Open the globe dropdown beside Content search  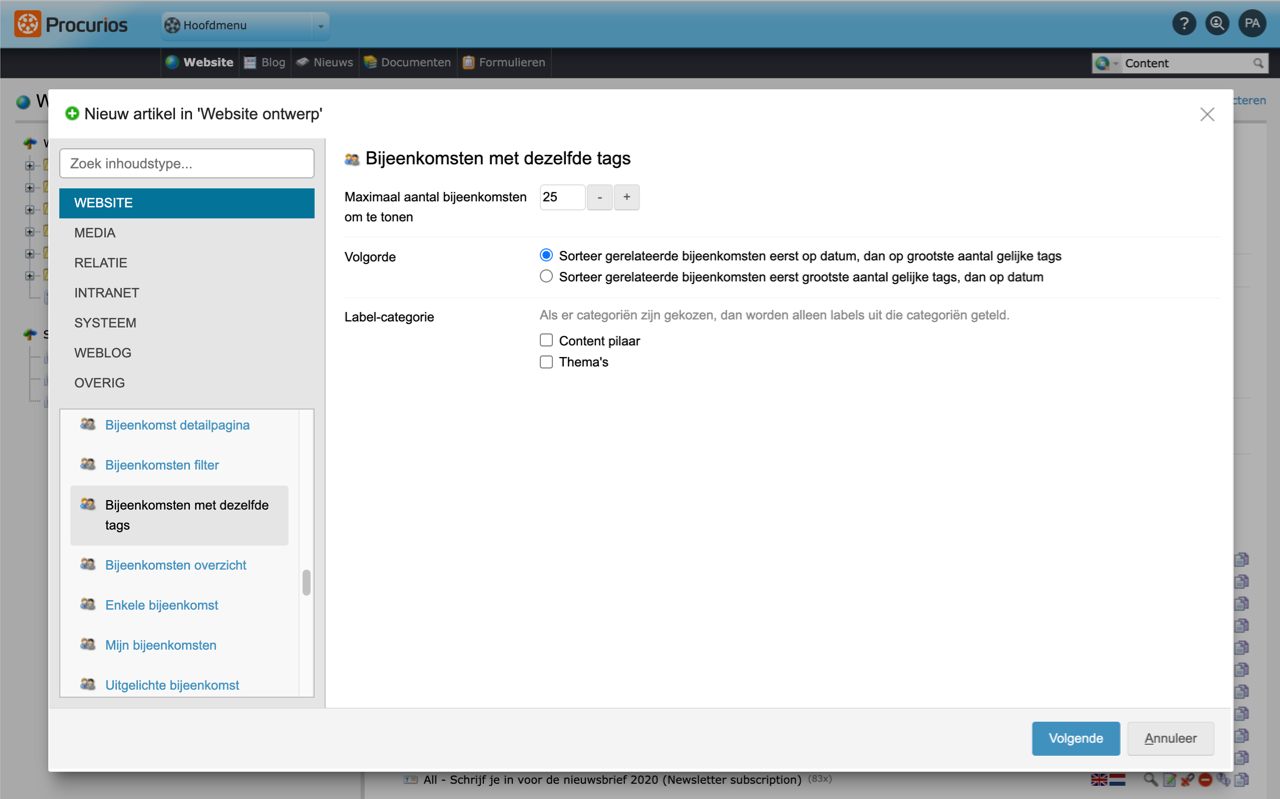1106,63
